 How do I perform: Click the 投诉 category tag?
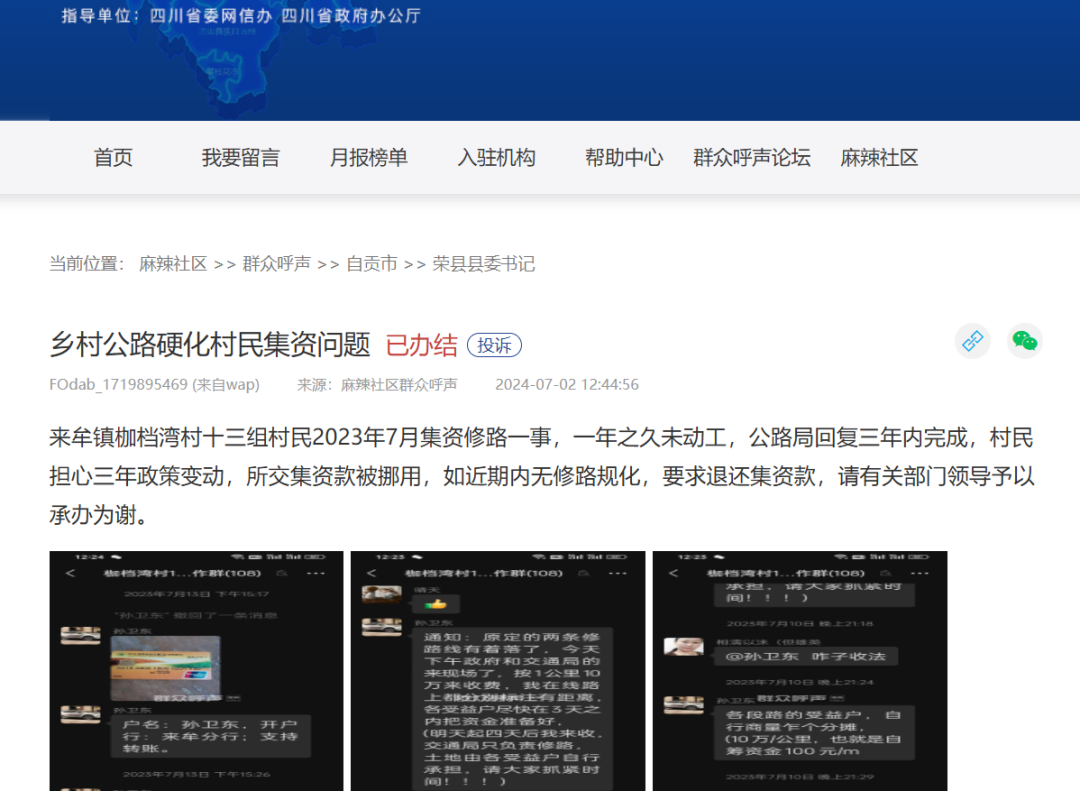494,346
